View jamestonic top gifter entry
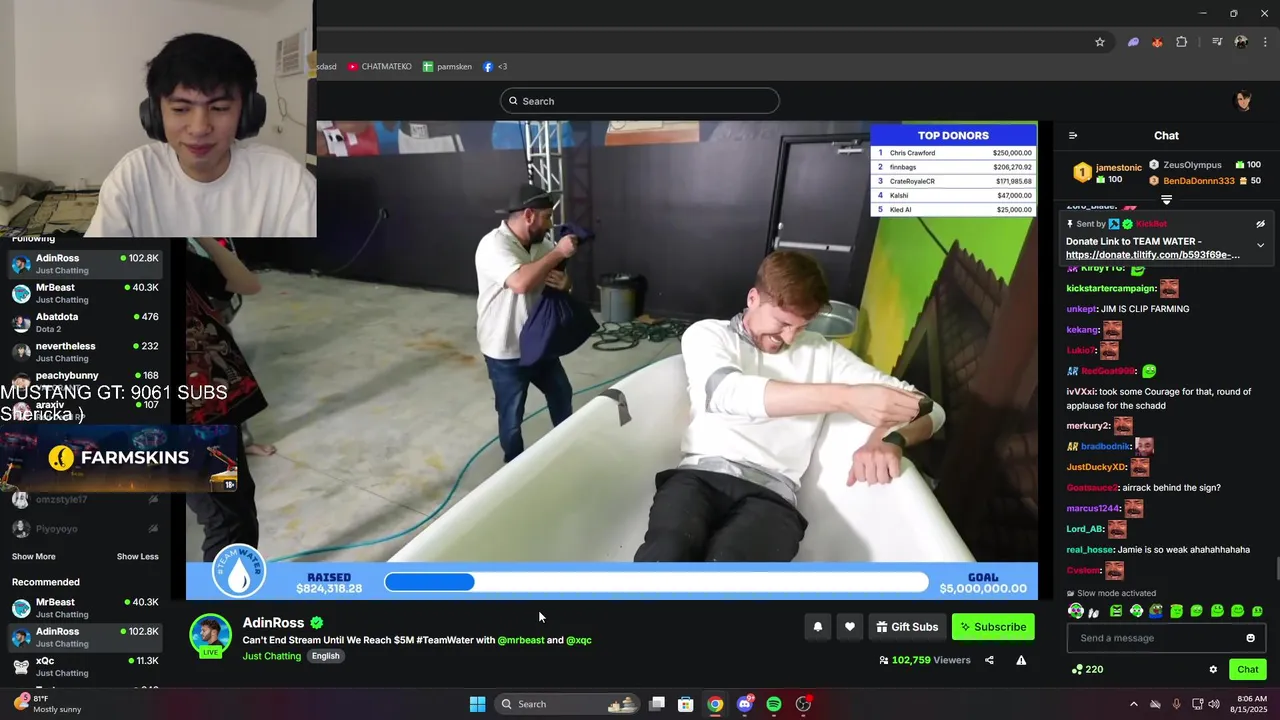Viewport: 1280px width, 720px height. [x=1108, y=172]
